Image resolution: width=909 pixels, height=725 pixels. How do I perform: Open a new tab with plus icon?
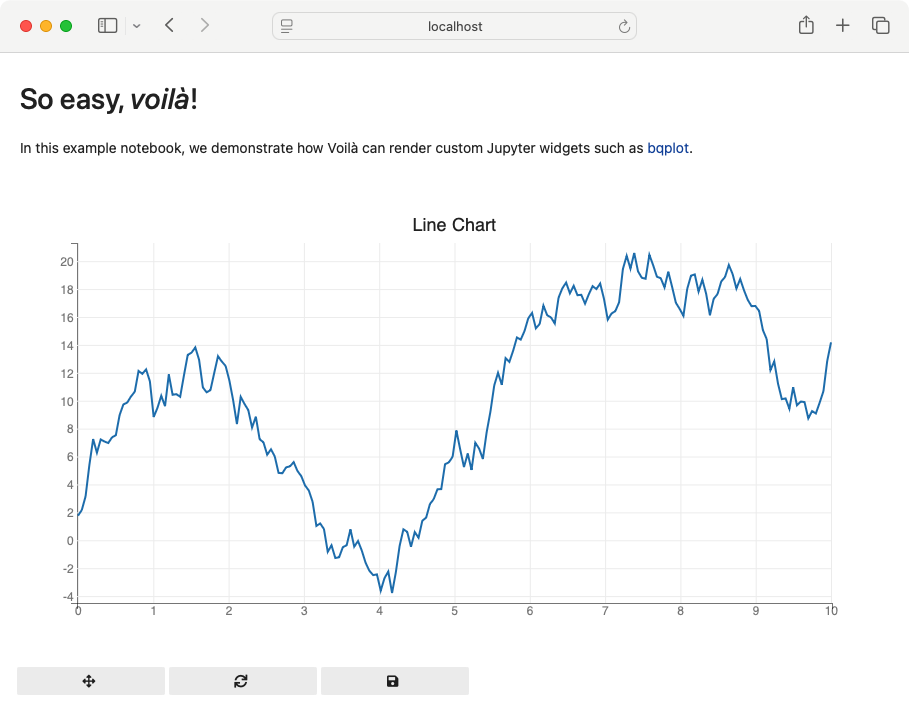(843, 26)
